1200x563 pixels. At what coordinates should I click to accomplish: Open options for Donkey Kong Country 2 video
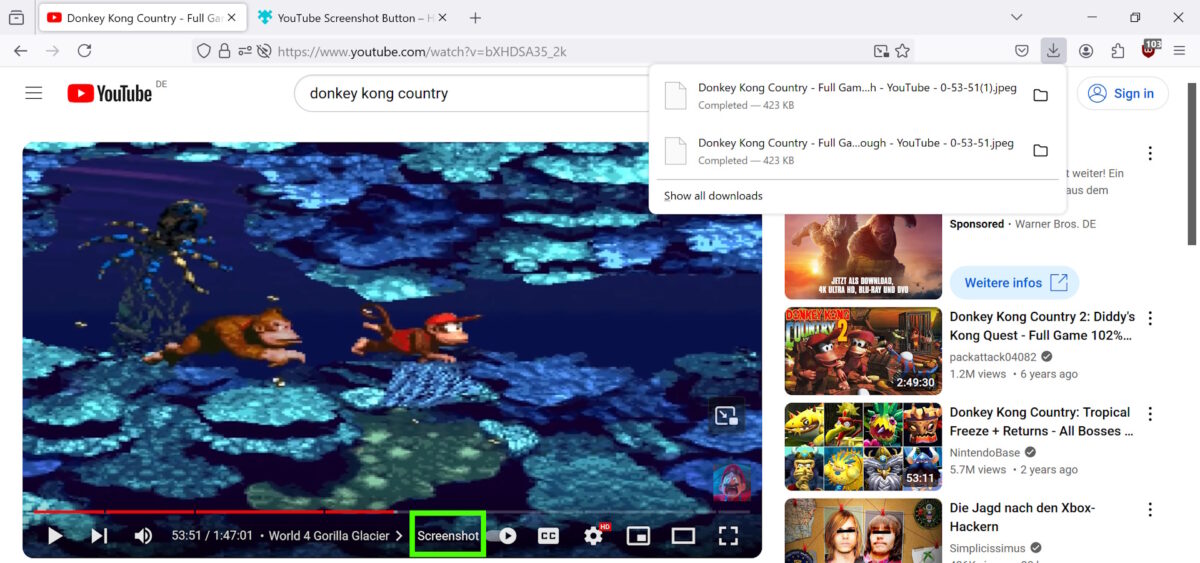(x=1150, y=318)
